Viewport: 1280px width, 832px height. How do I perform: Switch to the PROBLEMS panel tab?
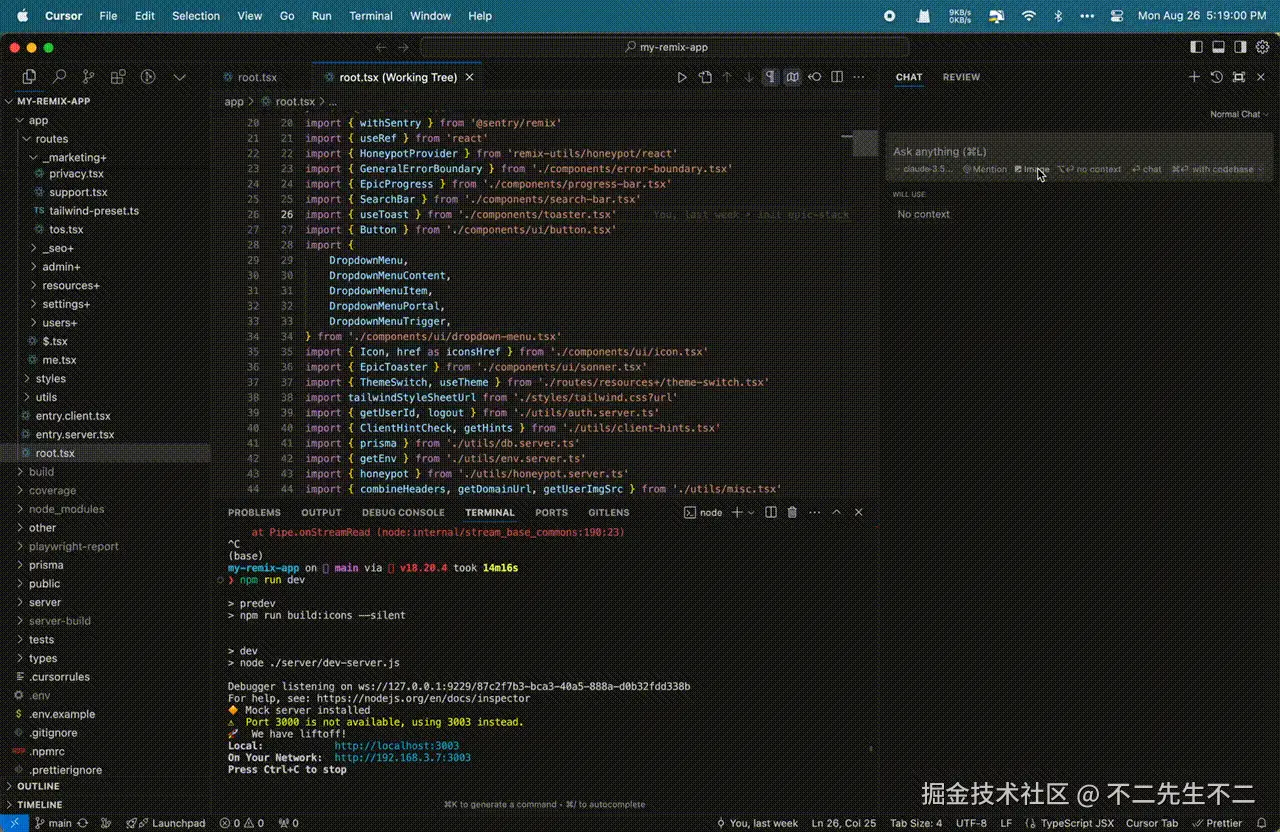pyautogui.click(x=254, y=512)
